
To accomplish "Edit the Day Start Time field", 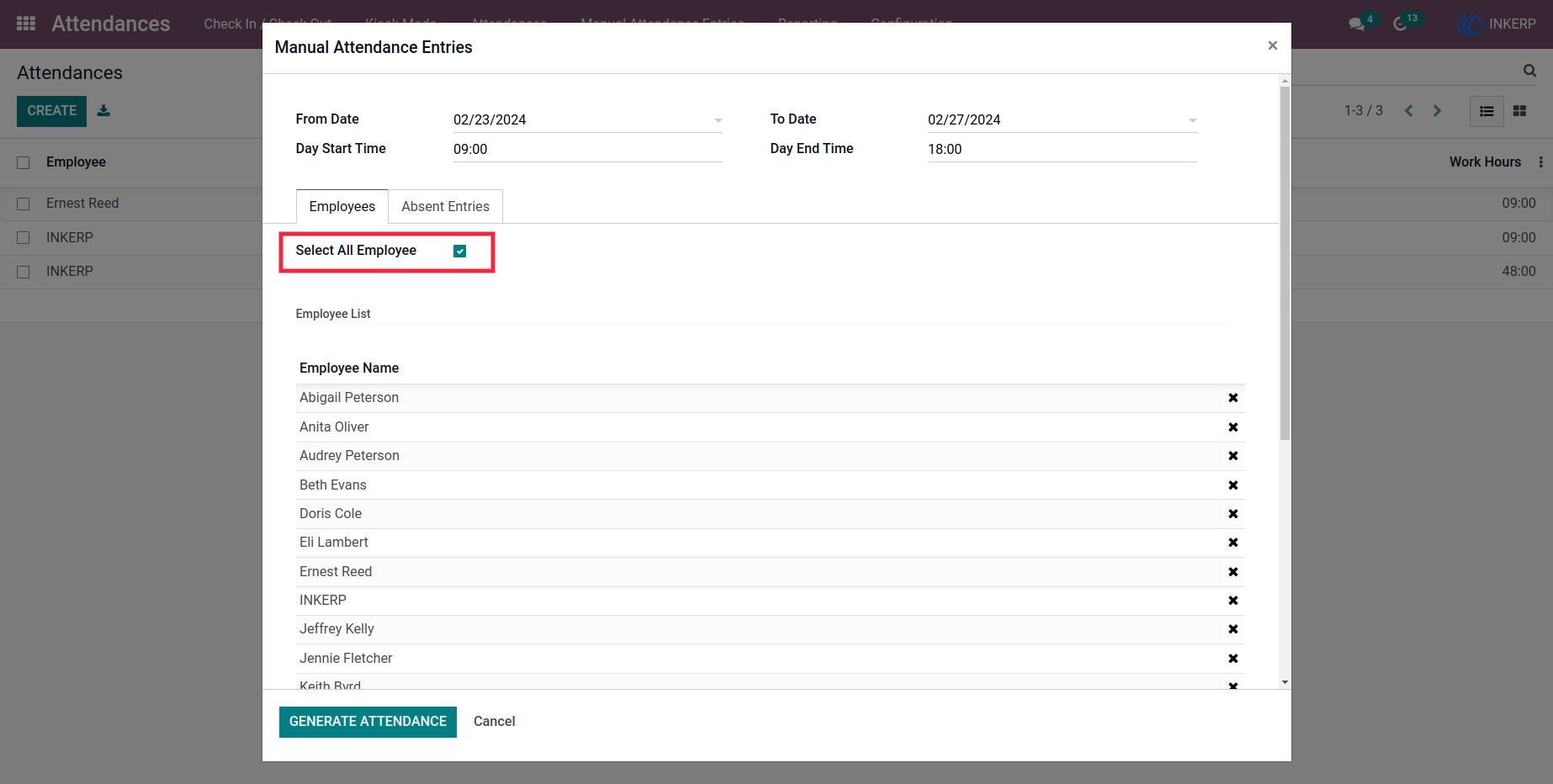I will 587,150.
